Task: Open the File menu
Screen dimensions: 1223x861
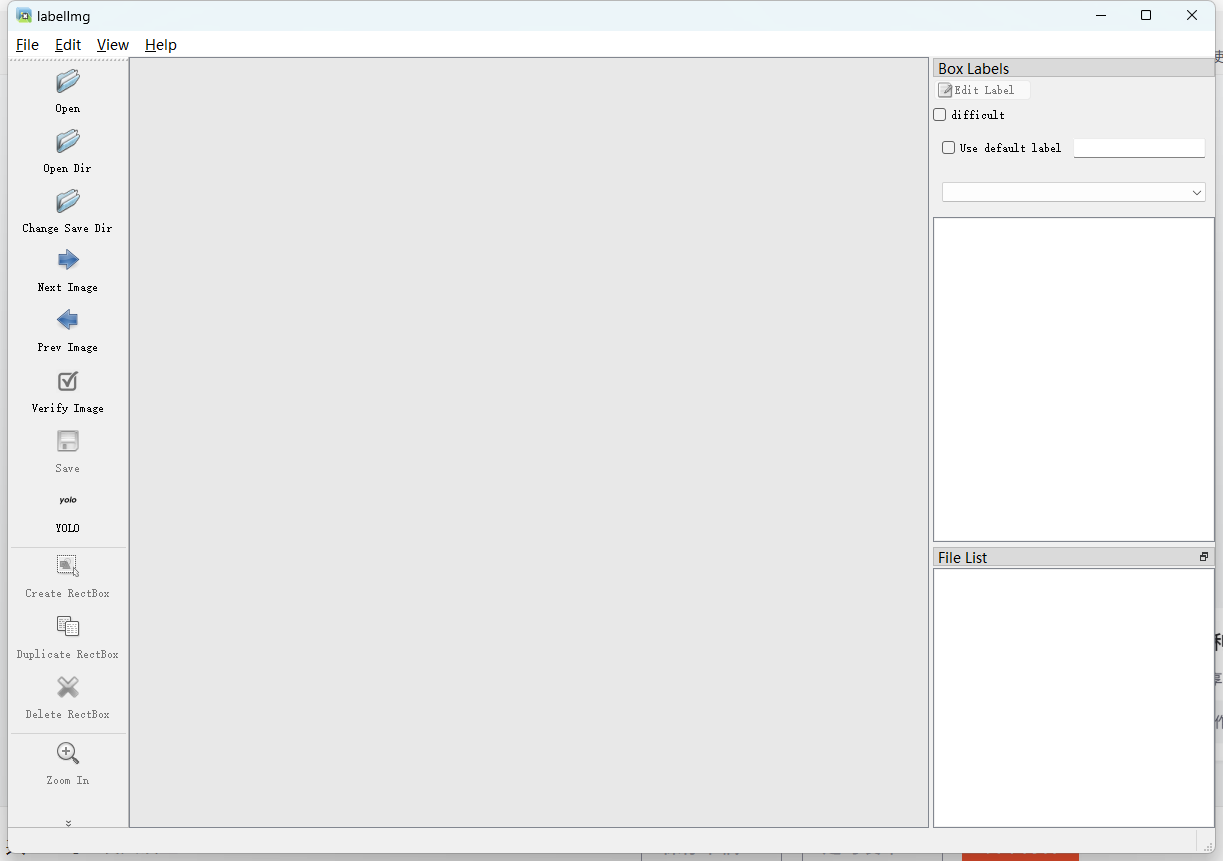Action: point(27,45)
